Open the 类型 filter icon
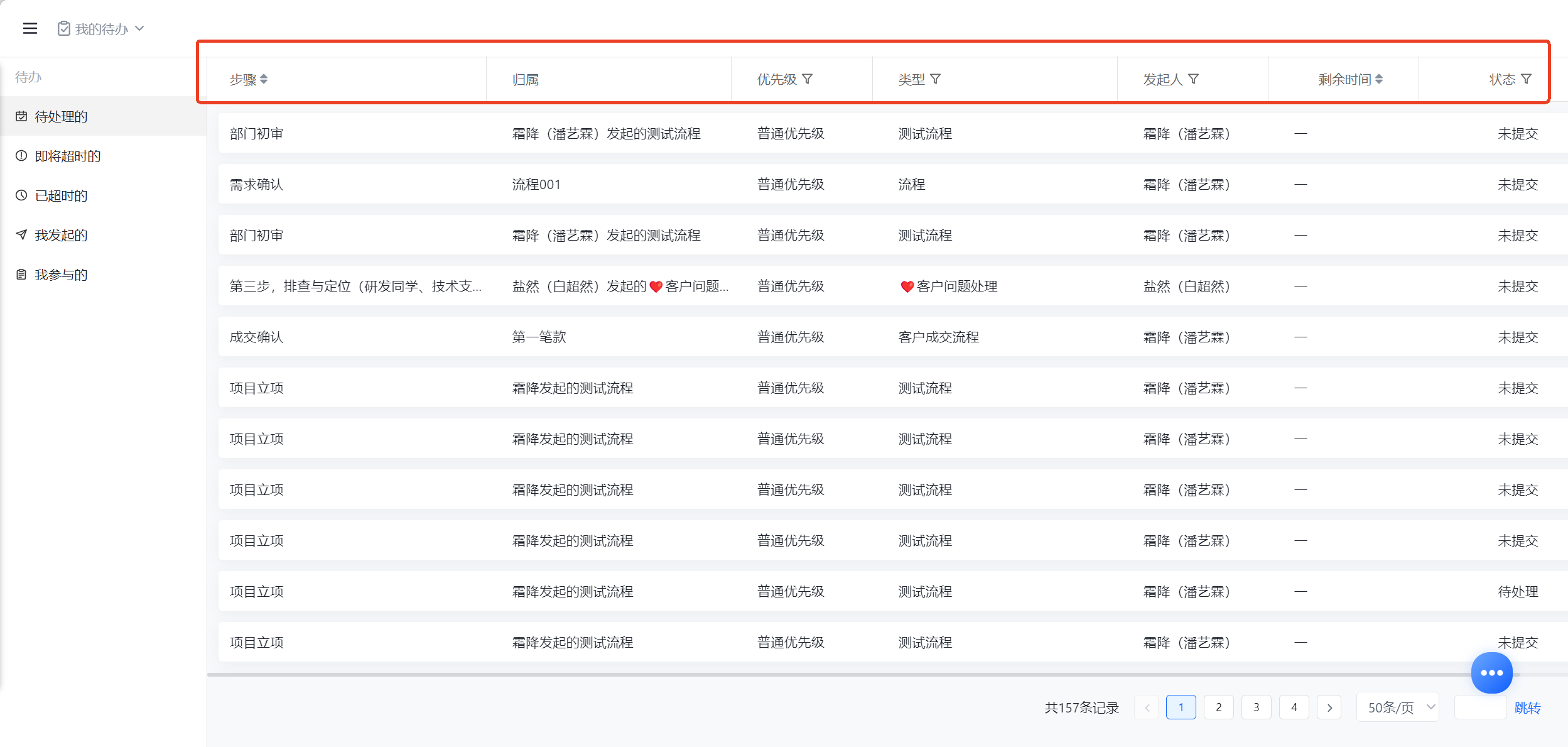1568x747 pixels. point(936,79)
